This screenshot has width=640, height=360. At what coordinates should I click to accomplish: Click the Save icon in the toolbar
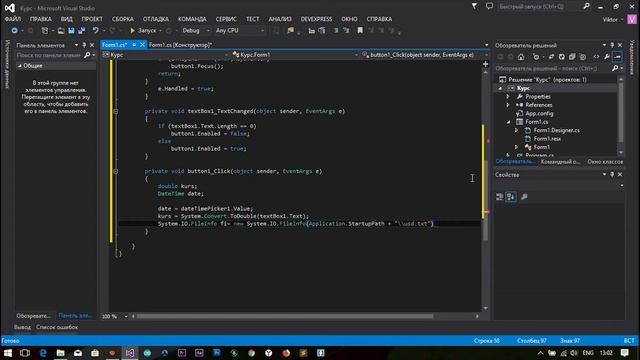(71, 31)
